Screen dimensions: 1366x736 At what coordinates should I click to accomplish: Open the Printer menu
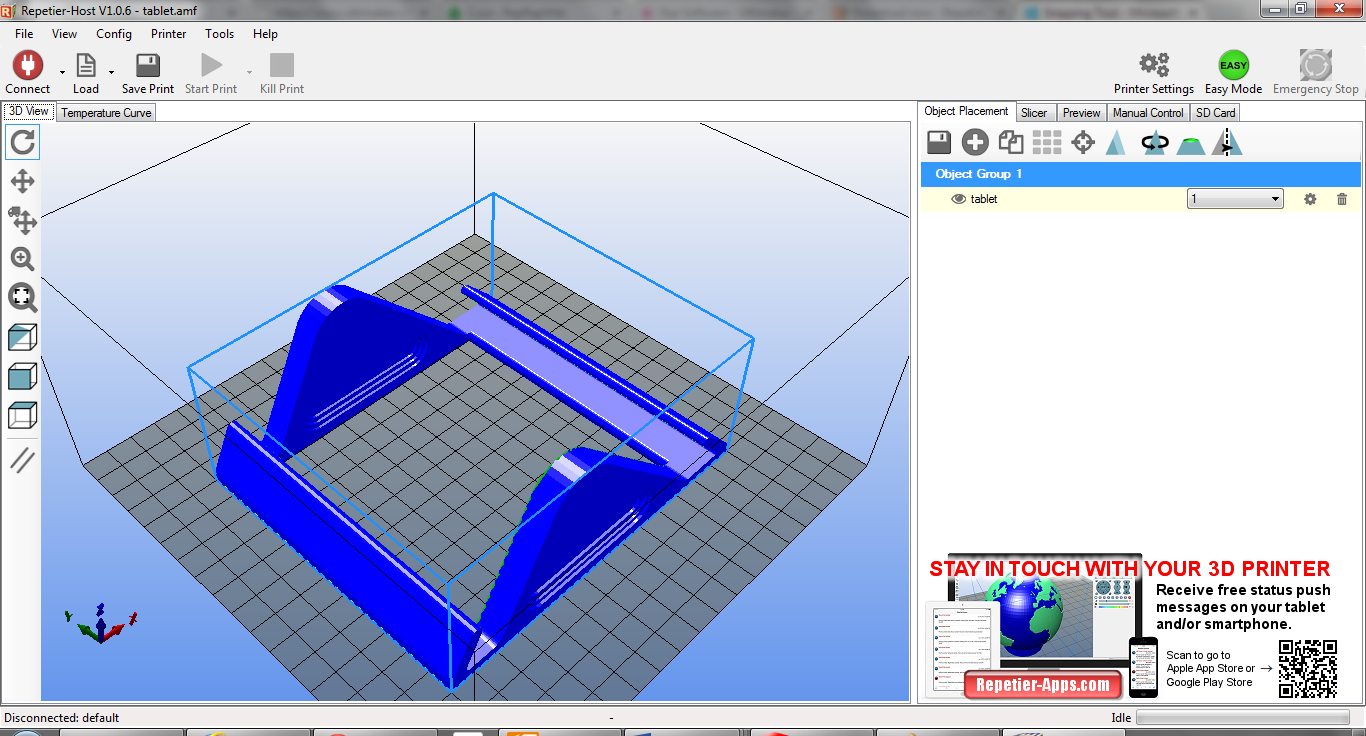[x=169, y=34]
